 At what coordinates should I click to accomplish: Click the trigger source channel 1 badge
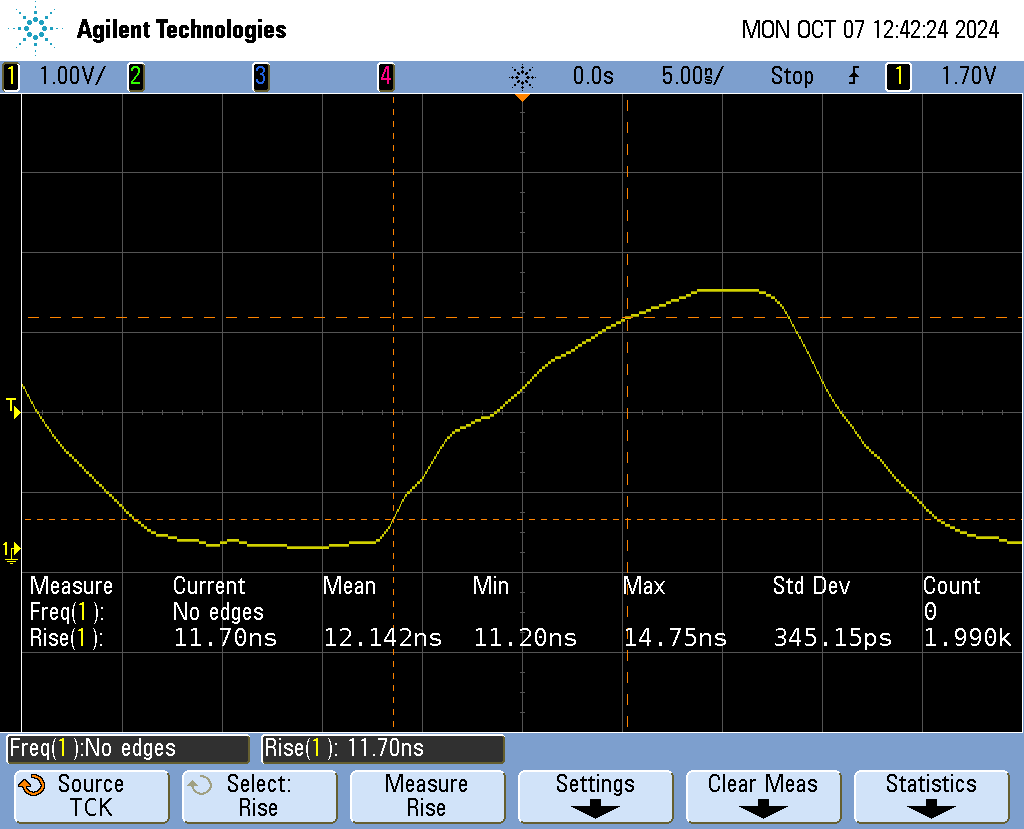[x=898, y=76]
